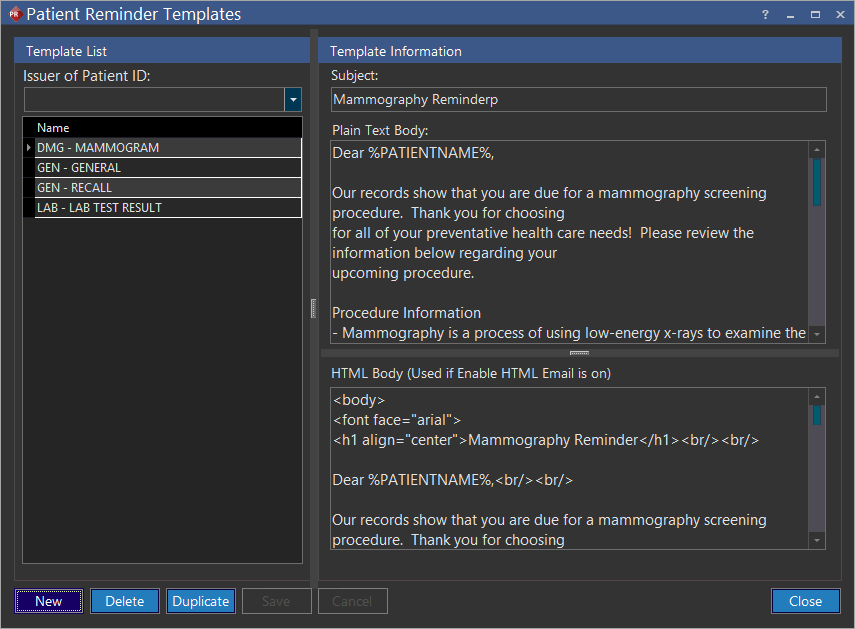The width and height of the screenshot is (855, 629).
Task: Click the HTML Body scrollbar up arrow
Action: coord(816,394)
